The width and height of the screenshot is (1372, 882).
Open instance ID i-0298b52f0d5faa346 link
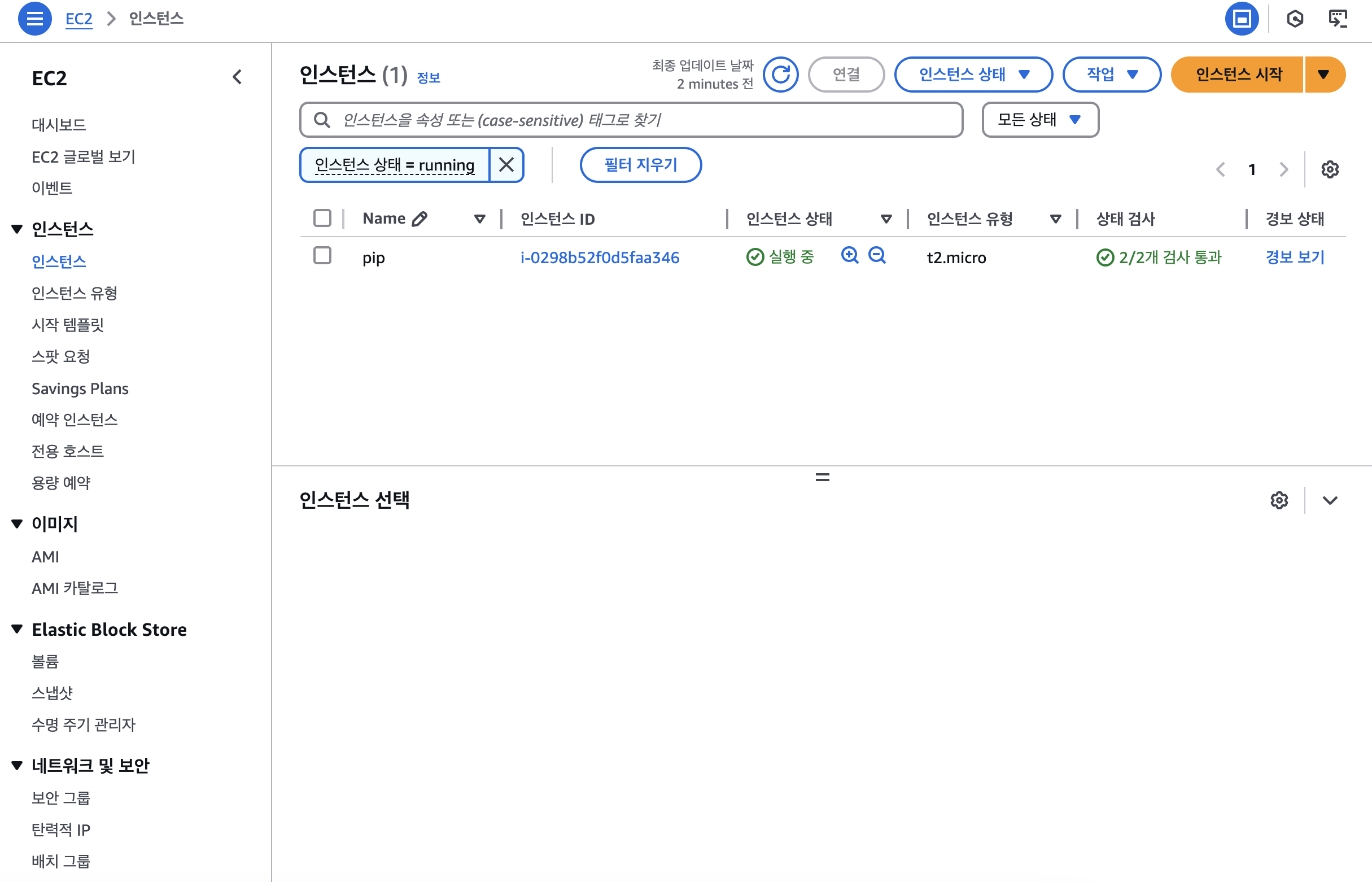(x=600, y=257)
